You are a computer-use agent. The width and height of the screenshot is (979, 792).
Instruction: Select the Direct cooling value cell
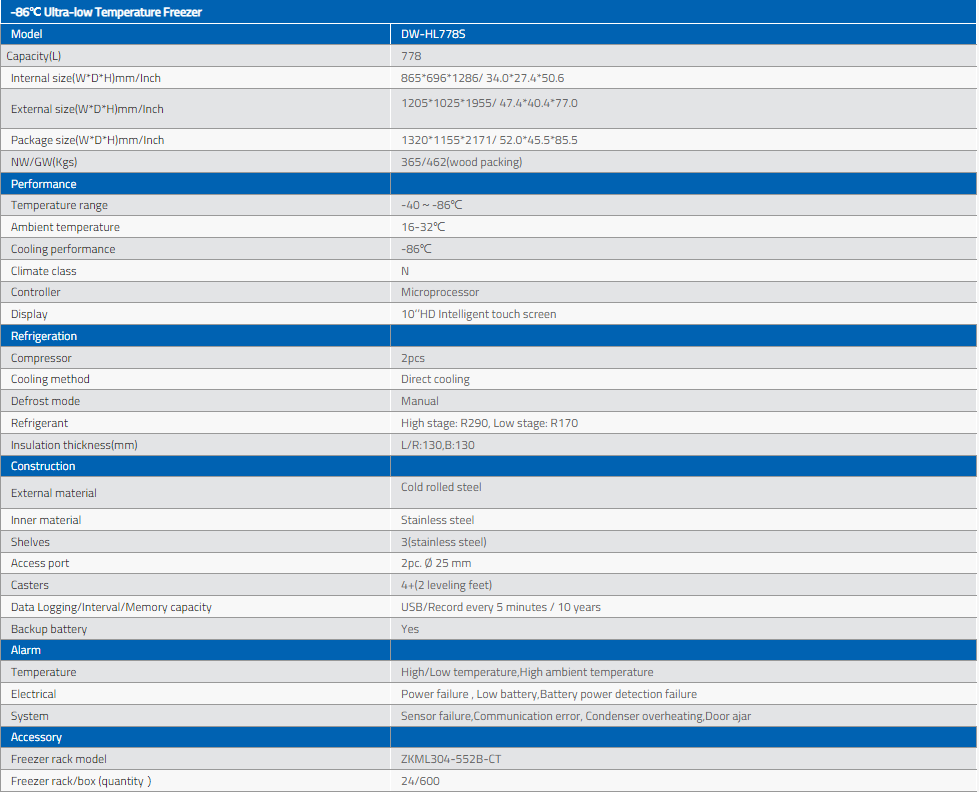point(435,379)
